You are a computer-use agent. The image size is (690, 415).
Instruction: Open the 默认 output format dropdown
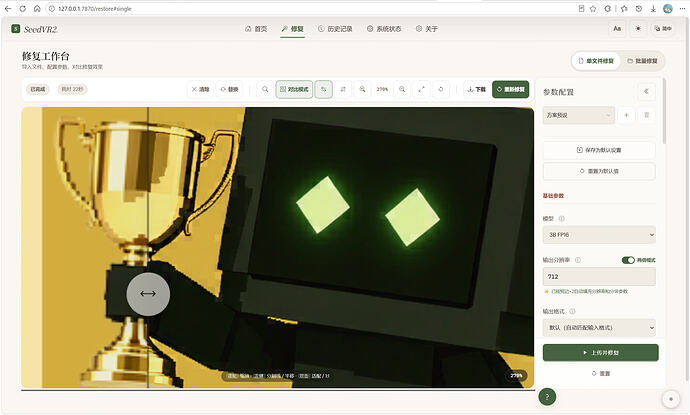pos(599,327)
